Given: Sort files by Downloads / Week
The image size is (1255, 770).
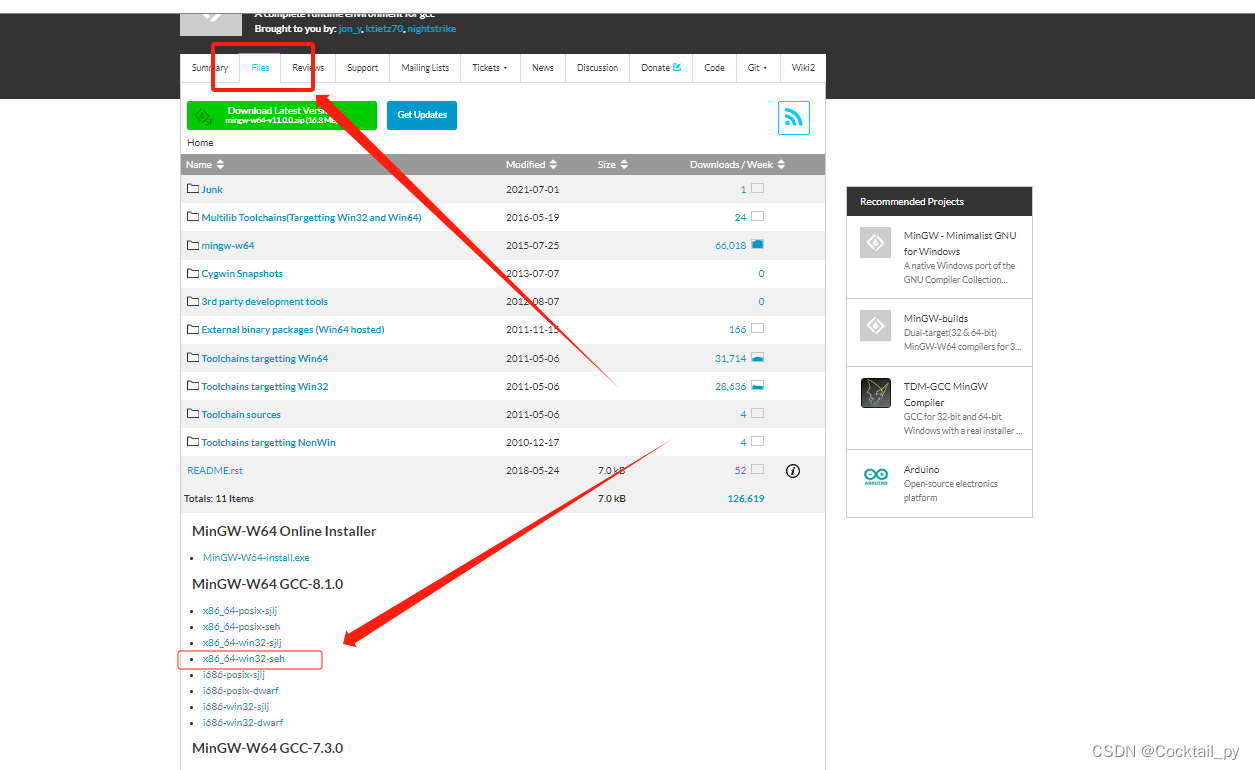Looking at the screenshot, I should coord(738,164).
